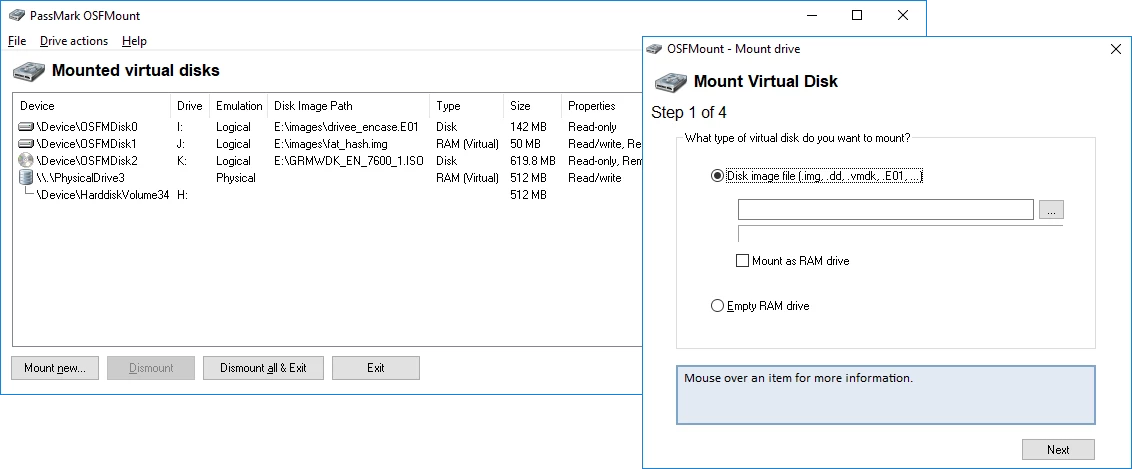Click the disk image path text field
This screenshot has height=469, width=1132.
point(885,210)
